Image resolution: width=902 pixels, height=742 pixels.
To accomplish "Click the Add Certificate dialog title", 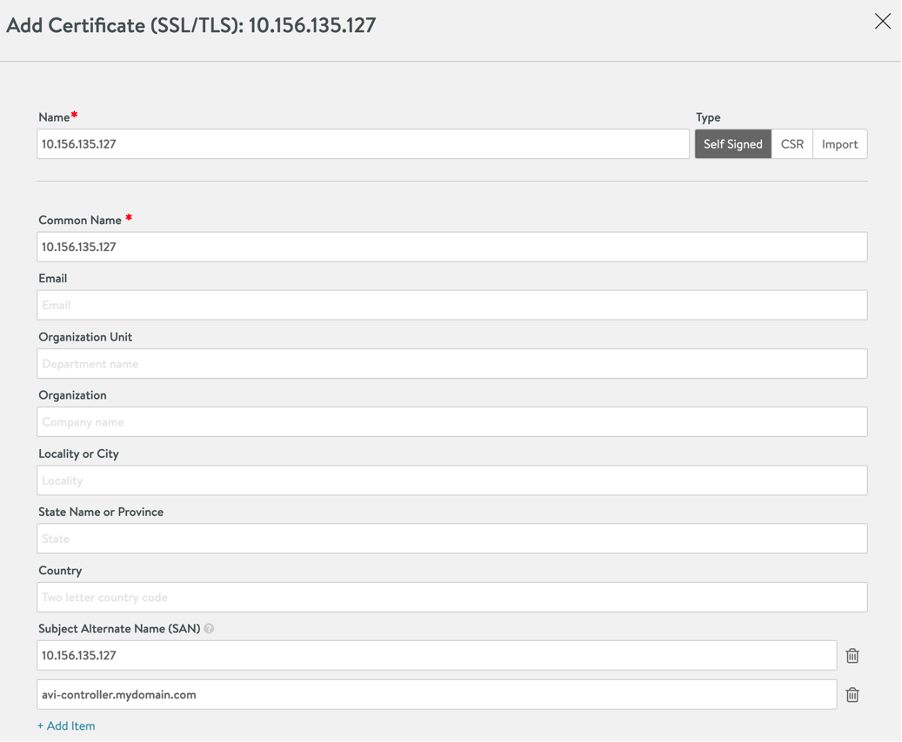I will coord(191,25).
